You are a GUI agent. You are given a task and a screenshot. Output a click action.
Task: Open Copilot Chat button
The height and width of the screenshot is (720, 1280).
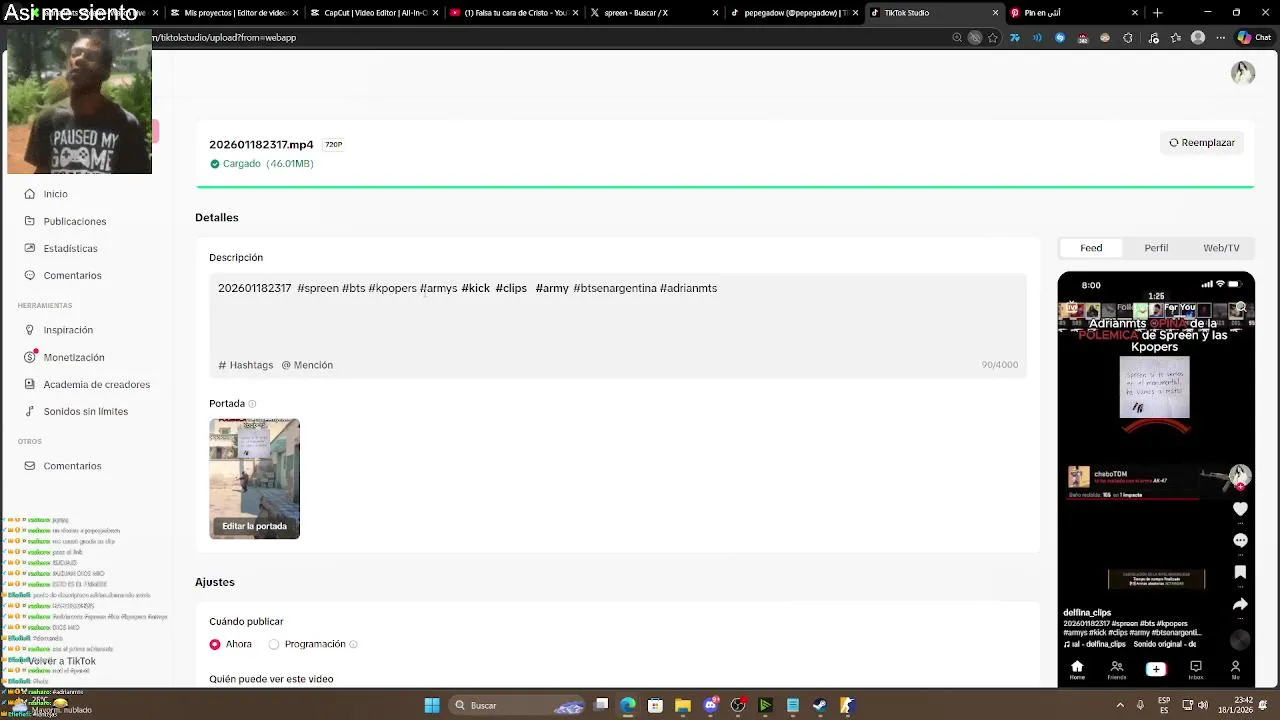click(1253, 38)
